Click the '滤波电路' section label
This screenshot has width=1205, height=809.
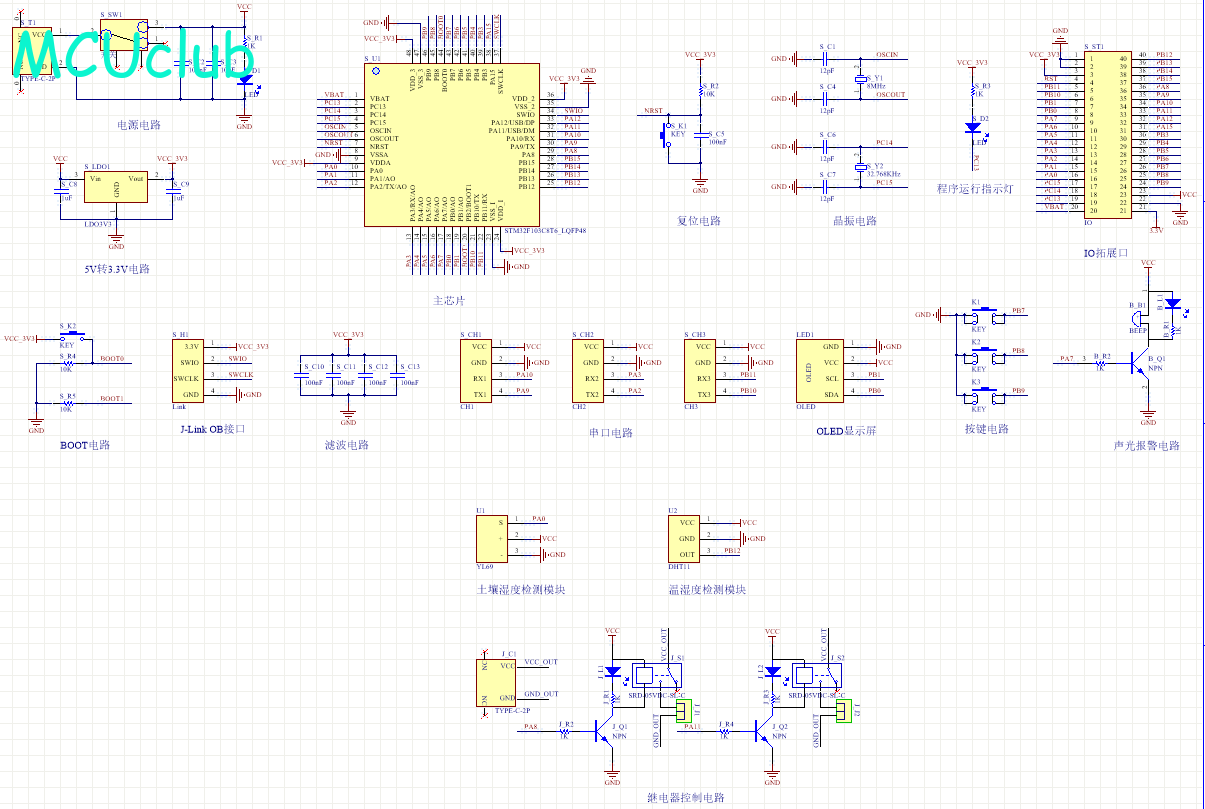347,445
